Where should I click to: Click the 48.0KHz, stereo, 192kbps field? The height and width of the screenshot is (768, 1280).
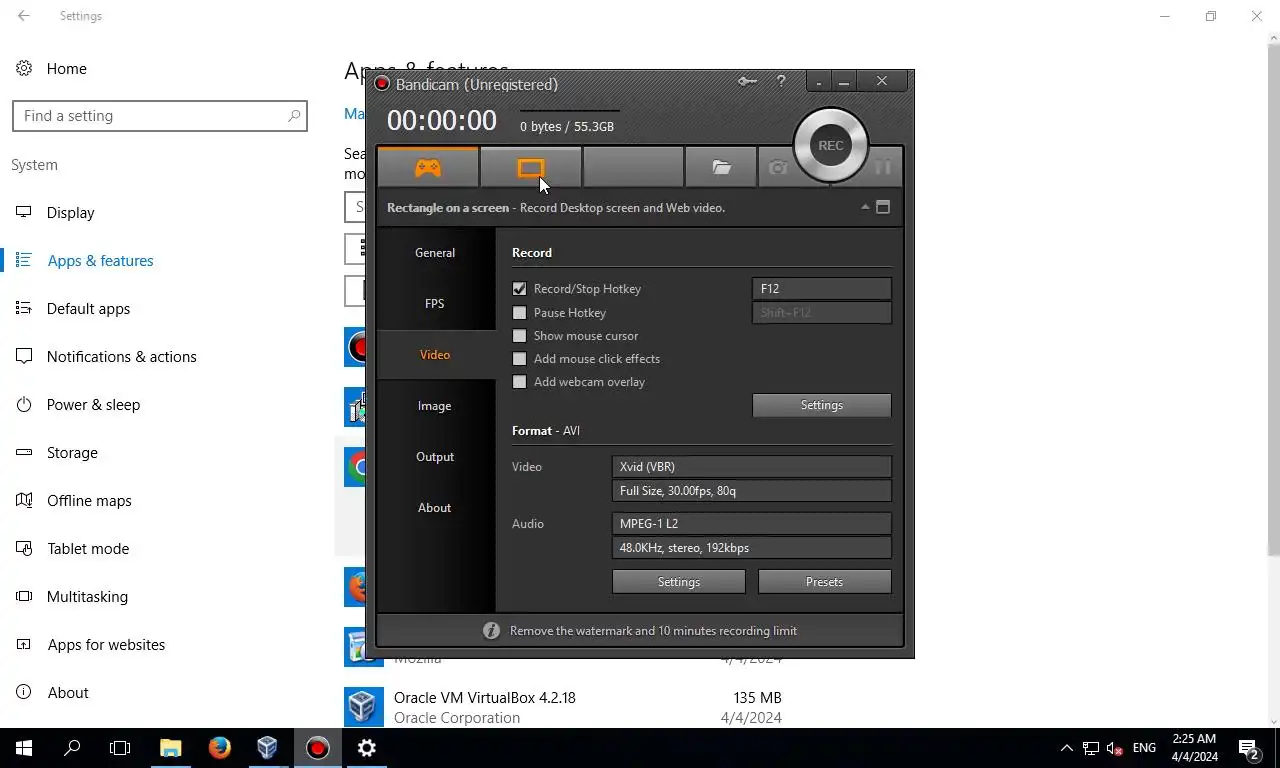(751, 548)
